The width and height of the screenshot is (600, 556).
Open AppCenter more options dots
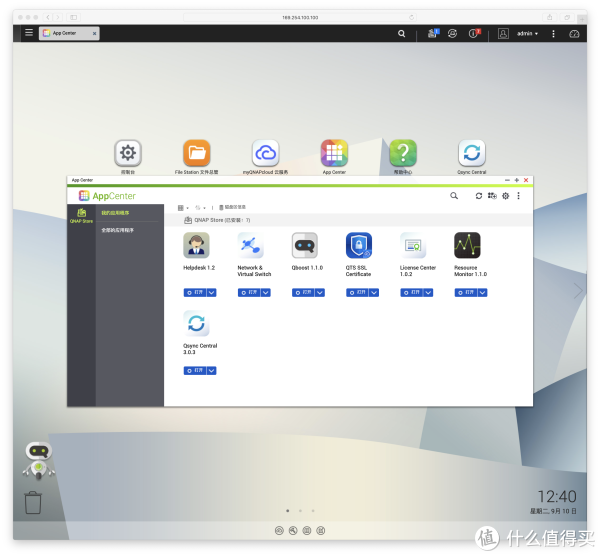518,196
